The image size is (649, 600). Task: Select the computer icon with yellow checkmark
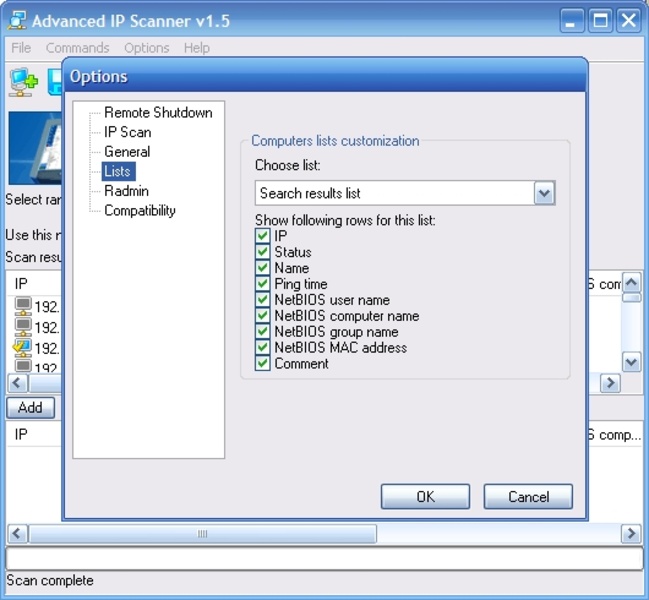point(22,348)
